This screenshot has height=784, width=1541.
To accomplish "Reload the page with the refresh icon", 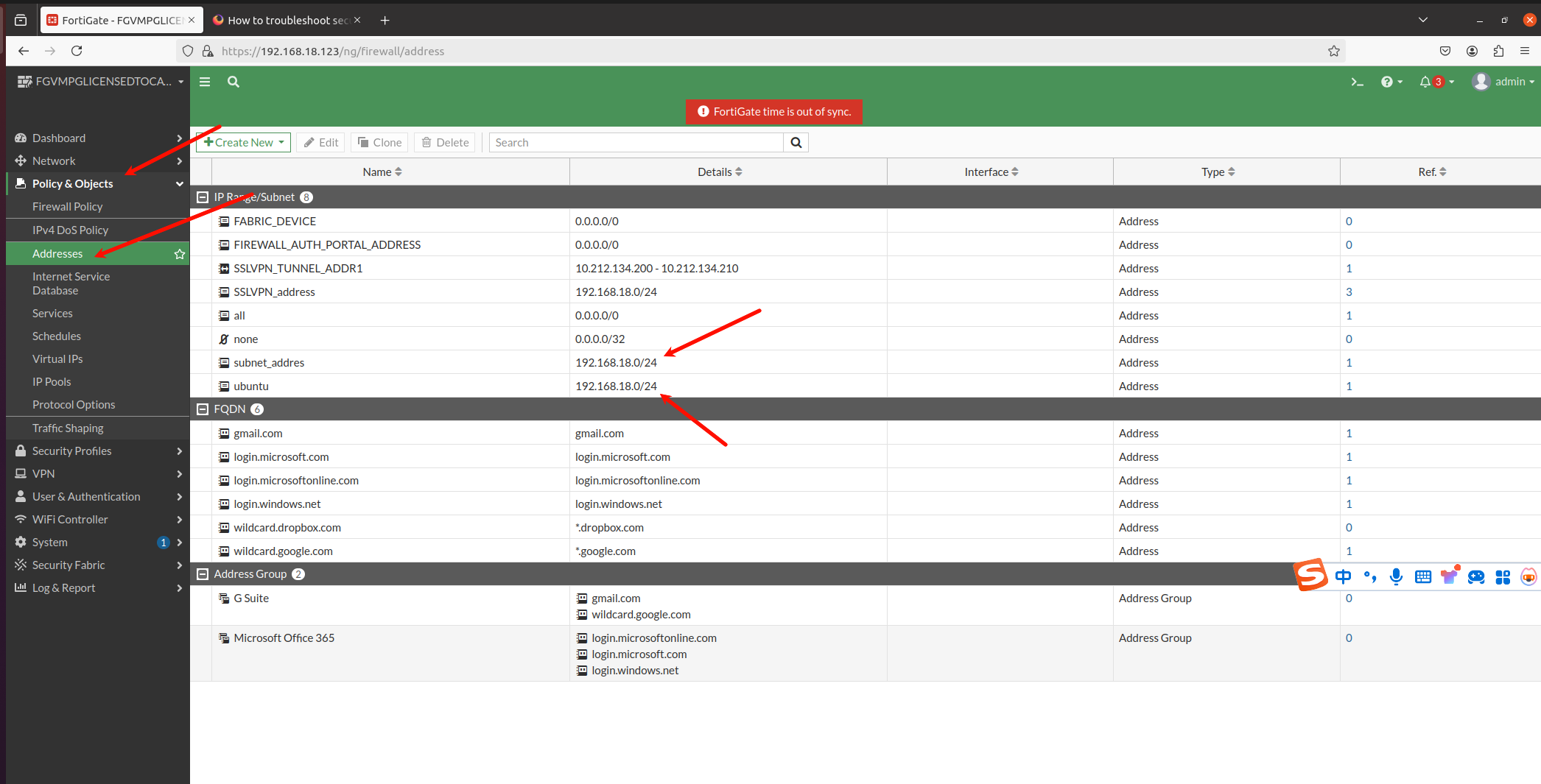I will 77,51.
